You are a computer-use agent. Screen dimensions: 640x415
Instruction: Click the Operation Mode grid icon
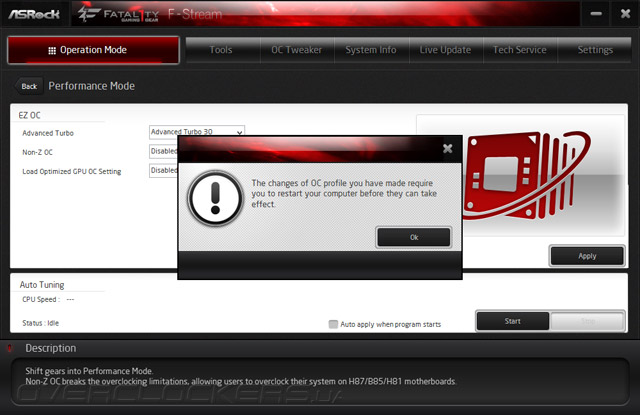(52, 51)
